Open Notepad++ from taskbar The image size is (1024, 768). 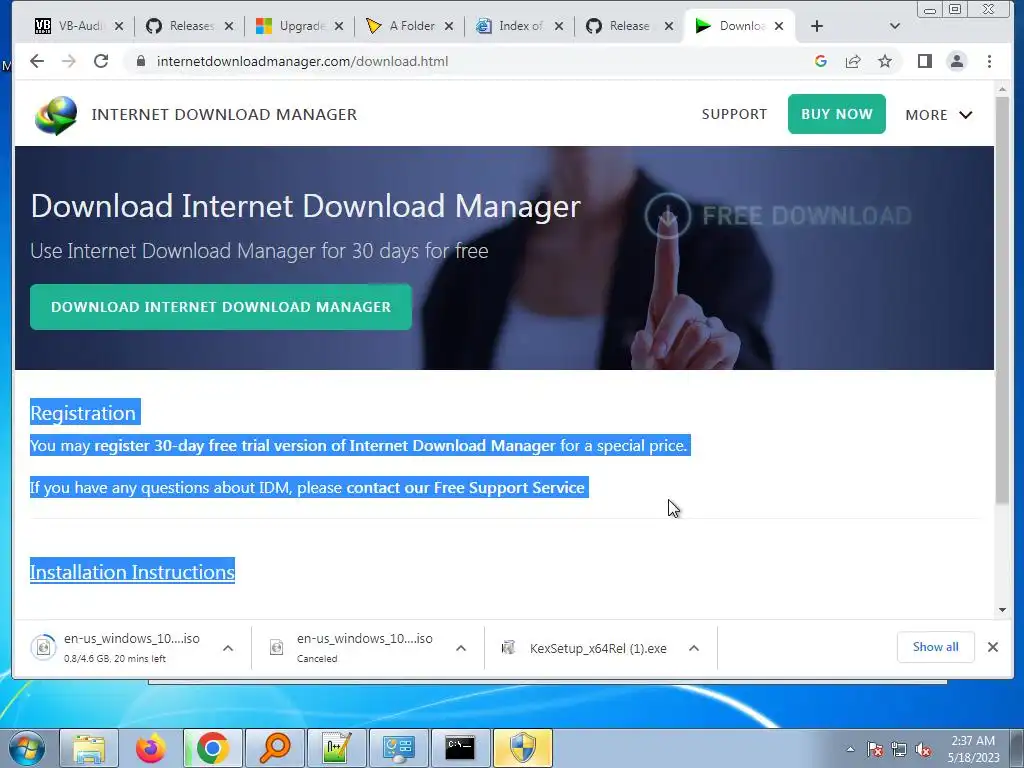(x=337, y=748)
